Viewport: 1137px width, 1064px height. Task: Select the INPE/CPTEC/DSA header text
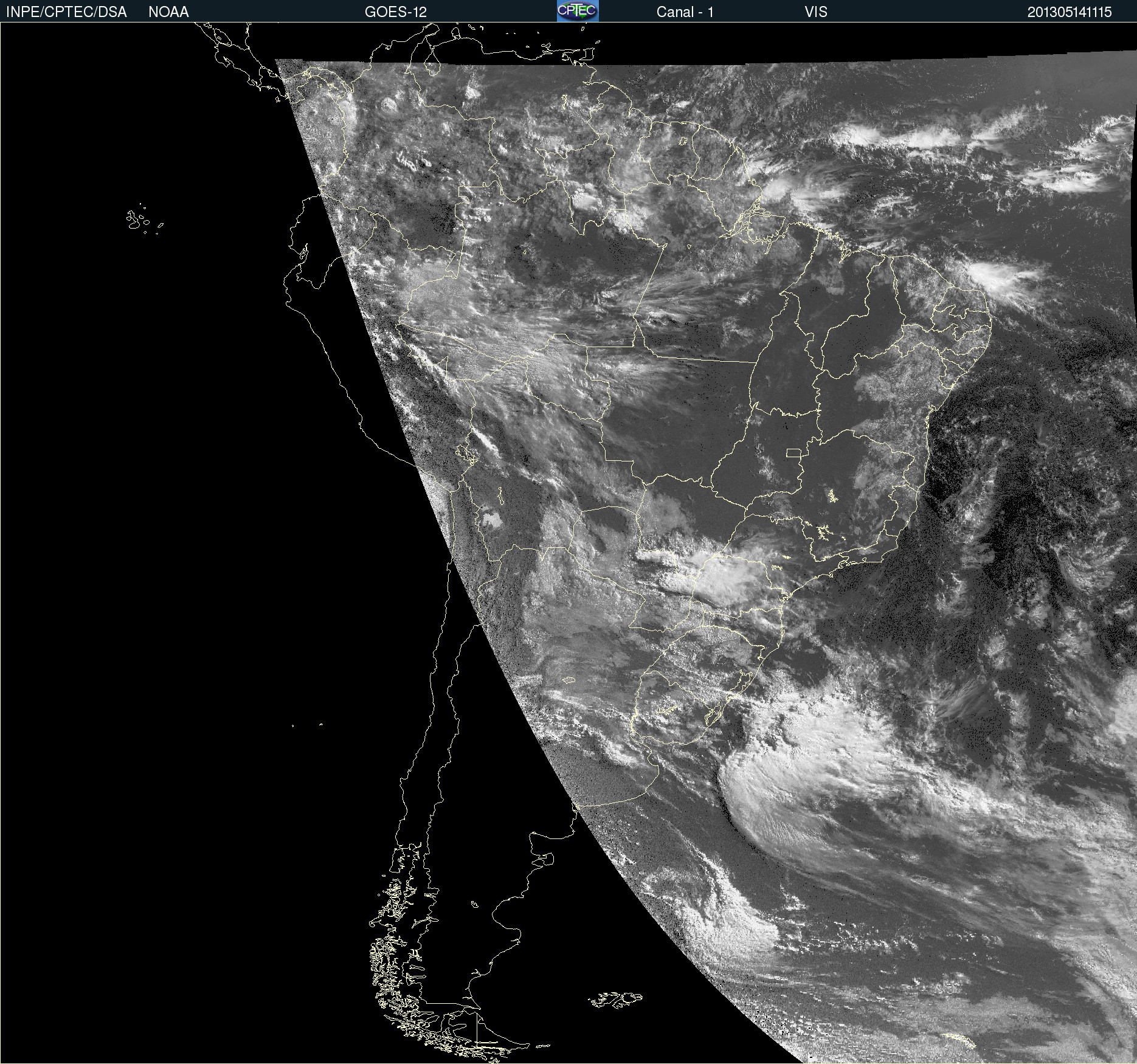click(x=66, y=12)
